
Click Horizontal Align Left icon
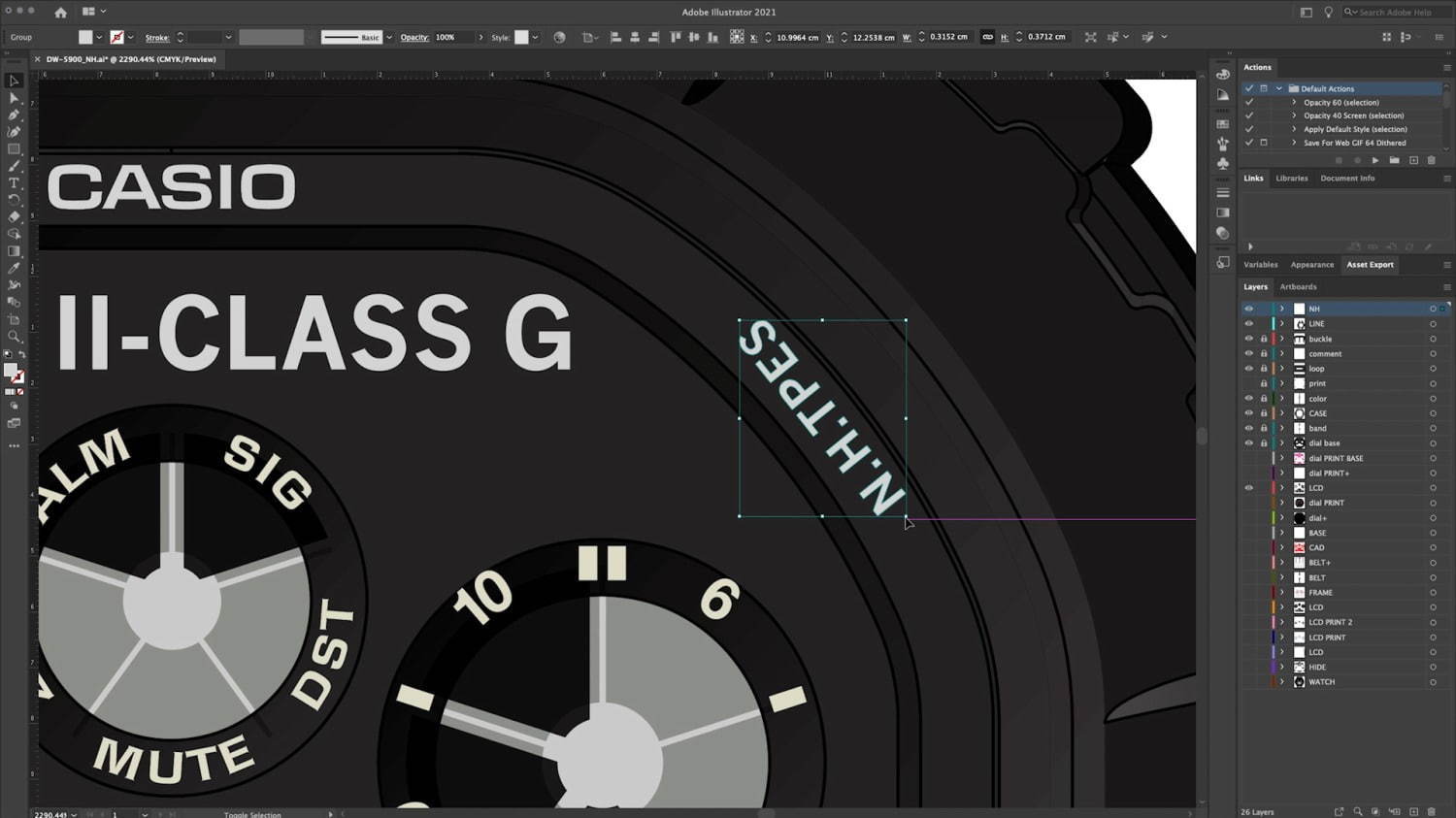click(x=615, y=37)
